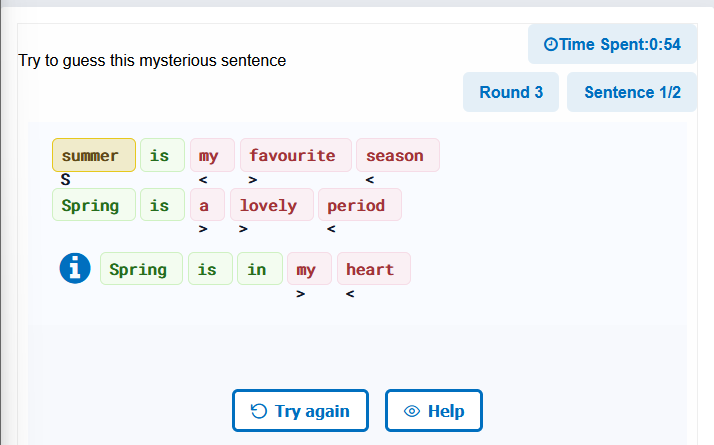
Task: Open the Help button
Action: pyautogui.click(x=434, y=410)
